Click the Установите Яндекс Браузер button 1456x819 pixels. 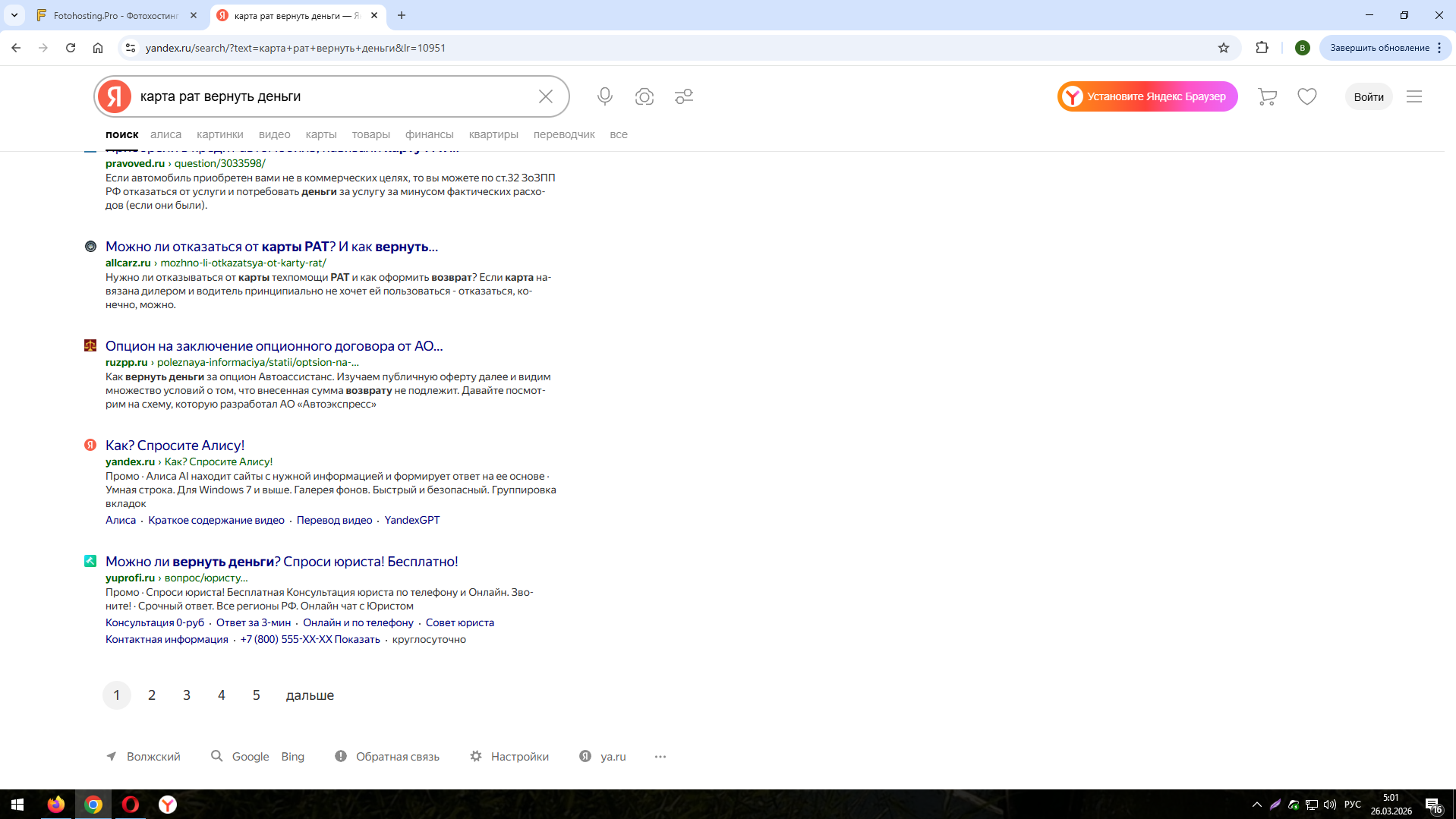tap(1148, 96)
